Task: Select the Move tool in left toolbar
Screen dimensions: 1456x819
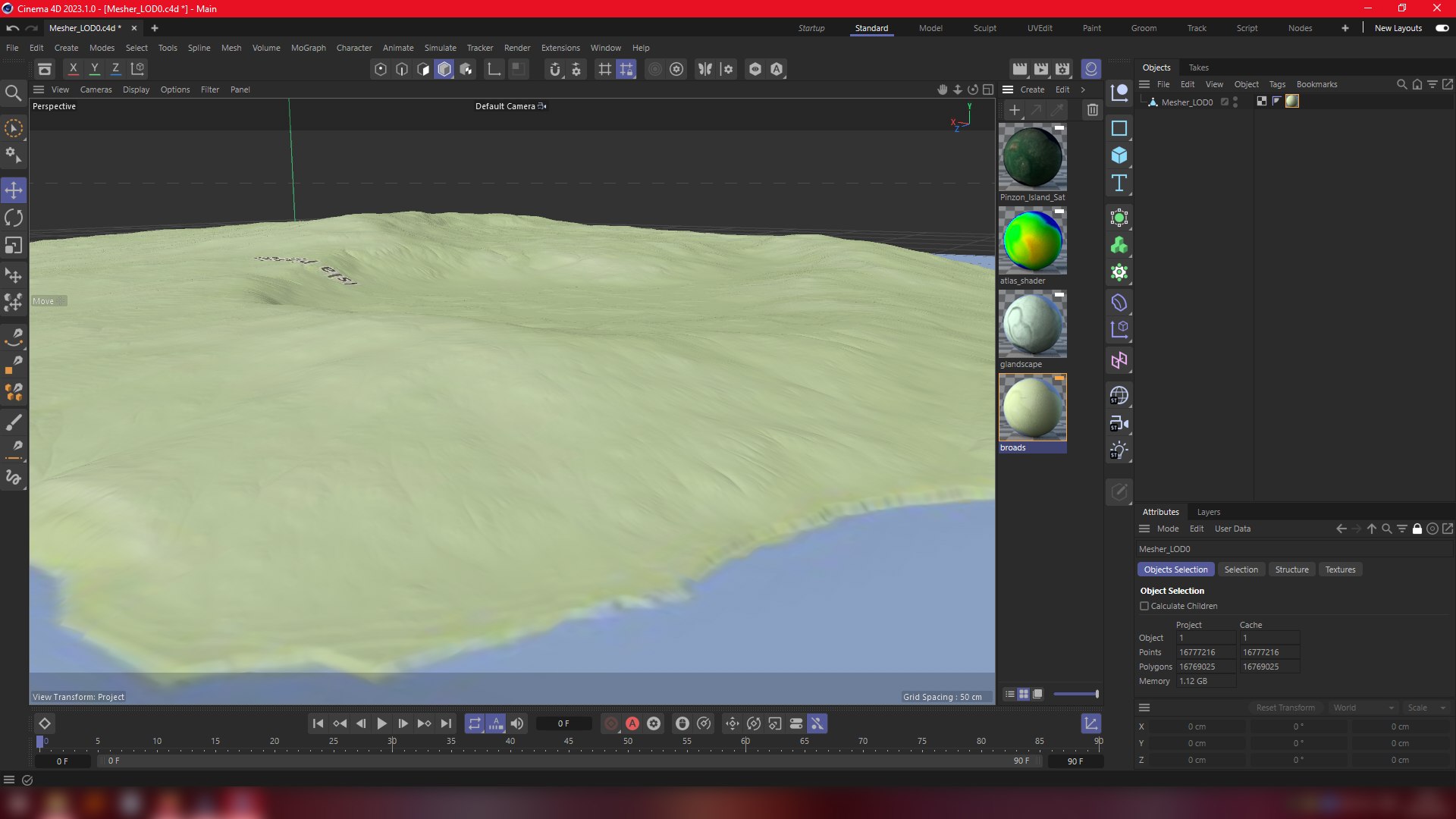Action: coord(14,190)
